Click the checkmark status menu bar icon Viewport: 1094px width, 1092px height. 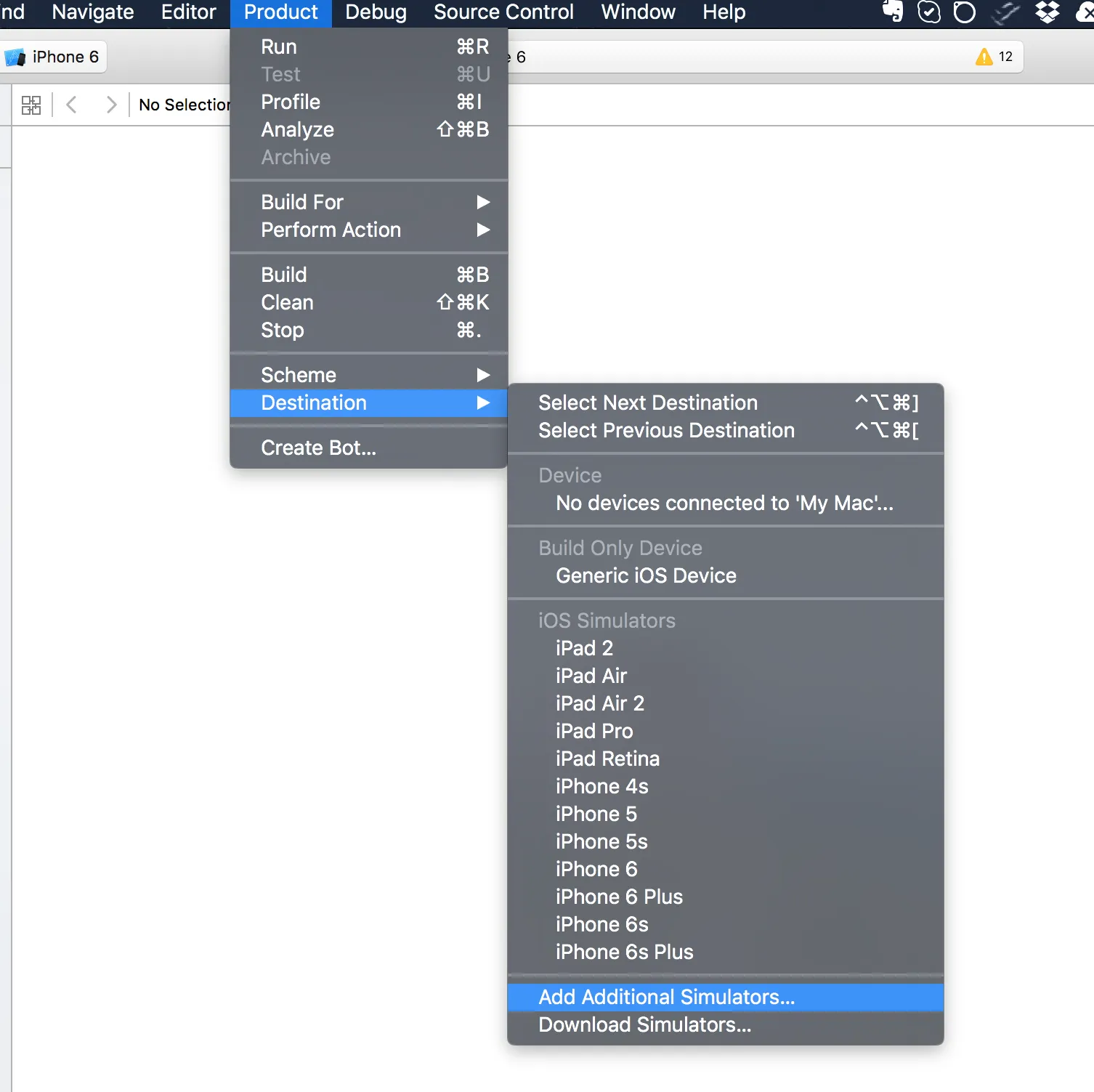point(929,12)
